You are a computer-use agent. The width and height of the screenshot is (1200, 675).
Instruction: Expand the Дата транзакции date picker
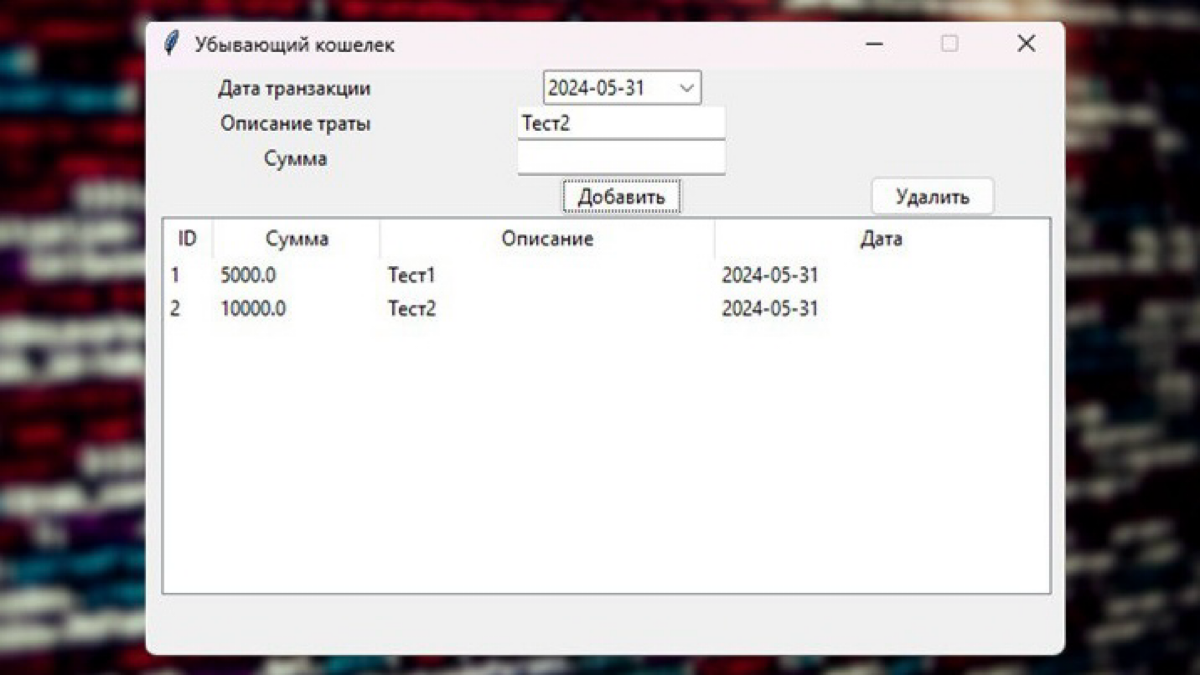tap(689, 88)
